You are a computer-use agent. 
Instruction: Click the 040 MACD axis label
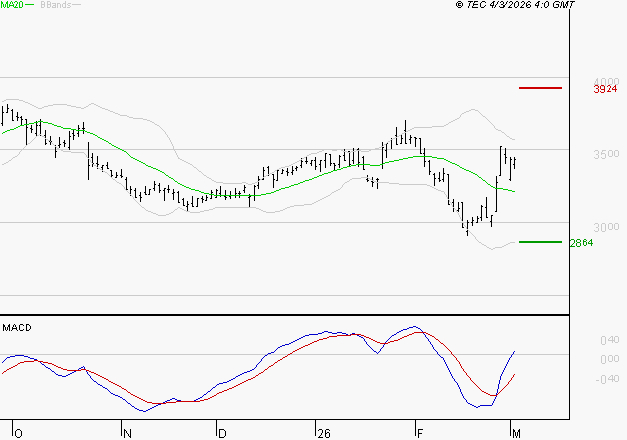tap(610, 340)
